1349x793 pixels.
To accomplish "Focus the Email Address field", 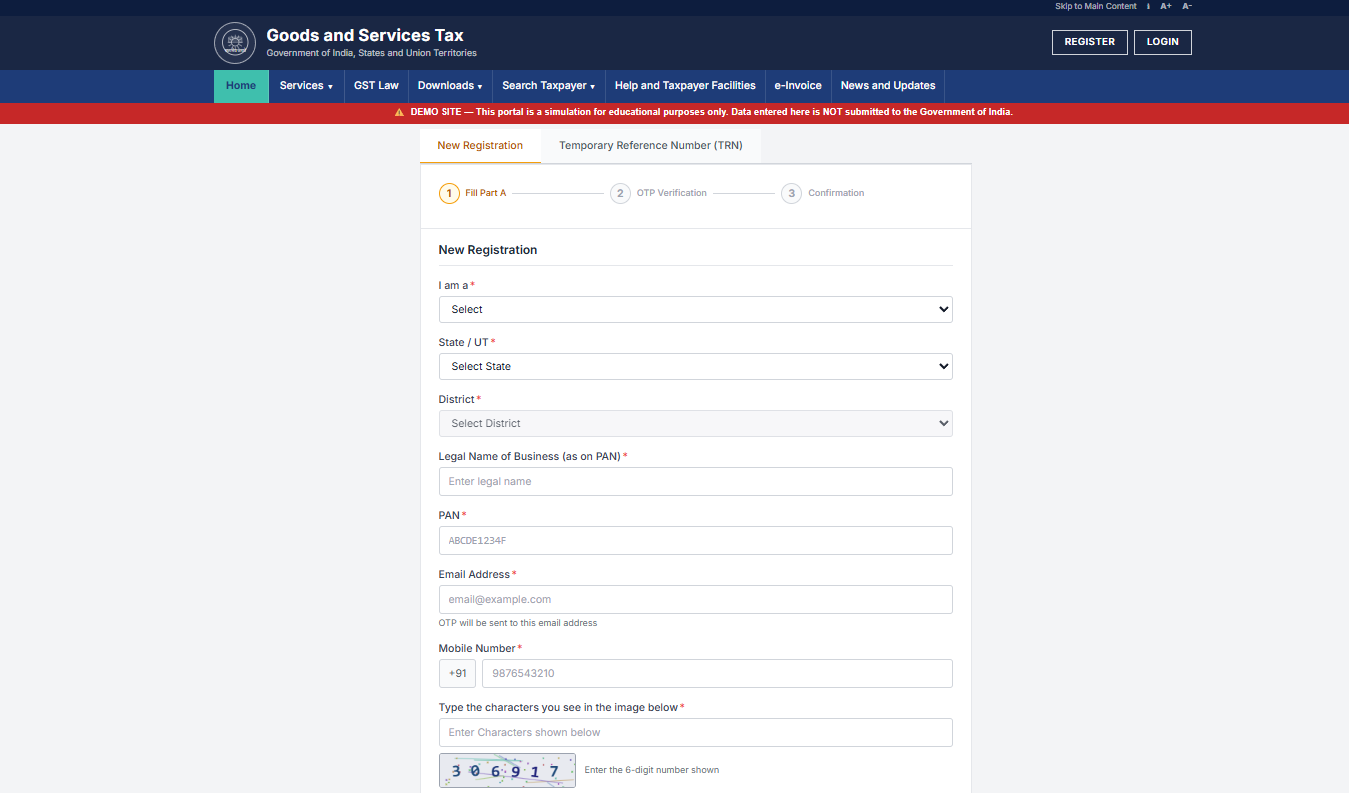I will [695, 600].
